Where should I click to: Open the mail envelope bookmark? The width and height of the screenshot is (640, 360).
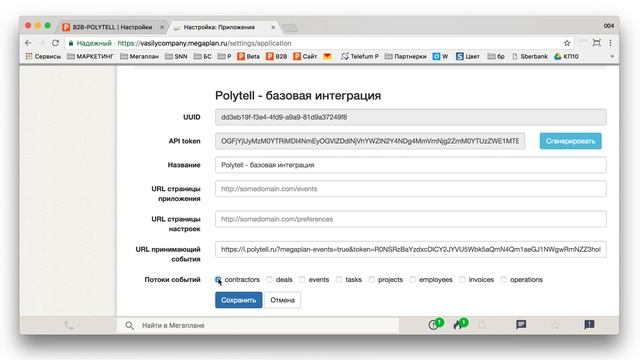pos(327,56)
